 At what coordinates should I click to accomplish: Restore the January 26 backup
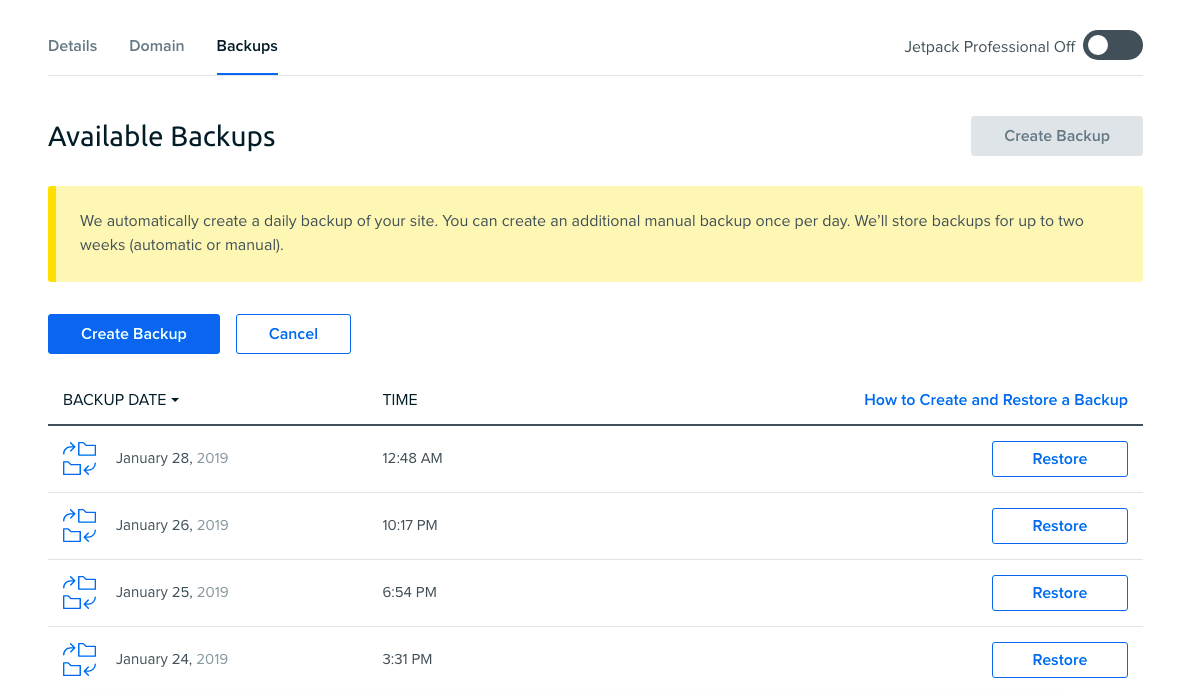[x=1059, y=526]
